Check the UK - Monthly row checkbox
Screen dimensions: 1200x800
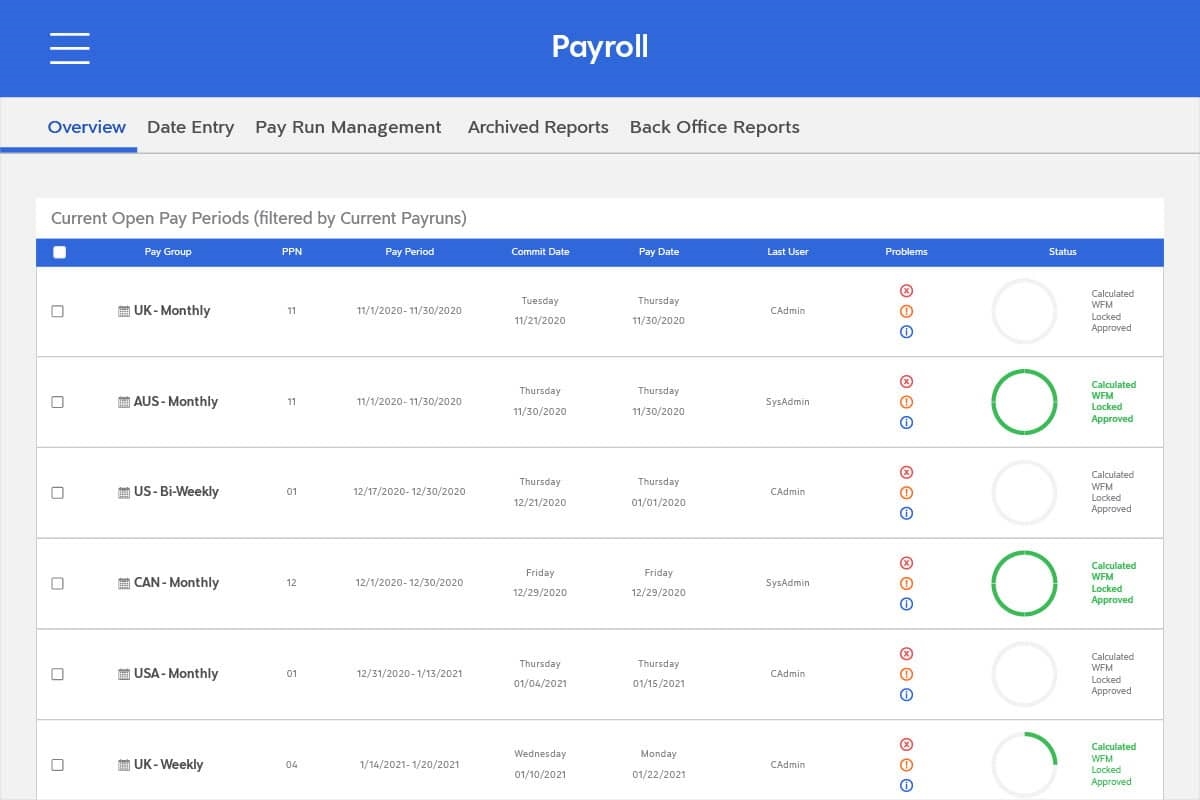[57, 311]
